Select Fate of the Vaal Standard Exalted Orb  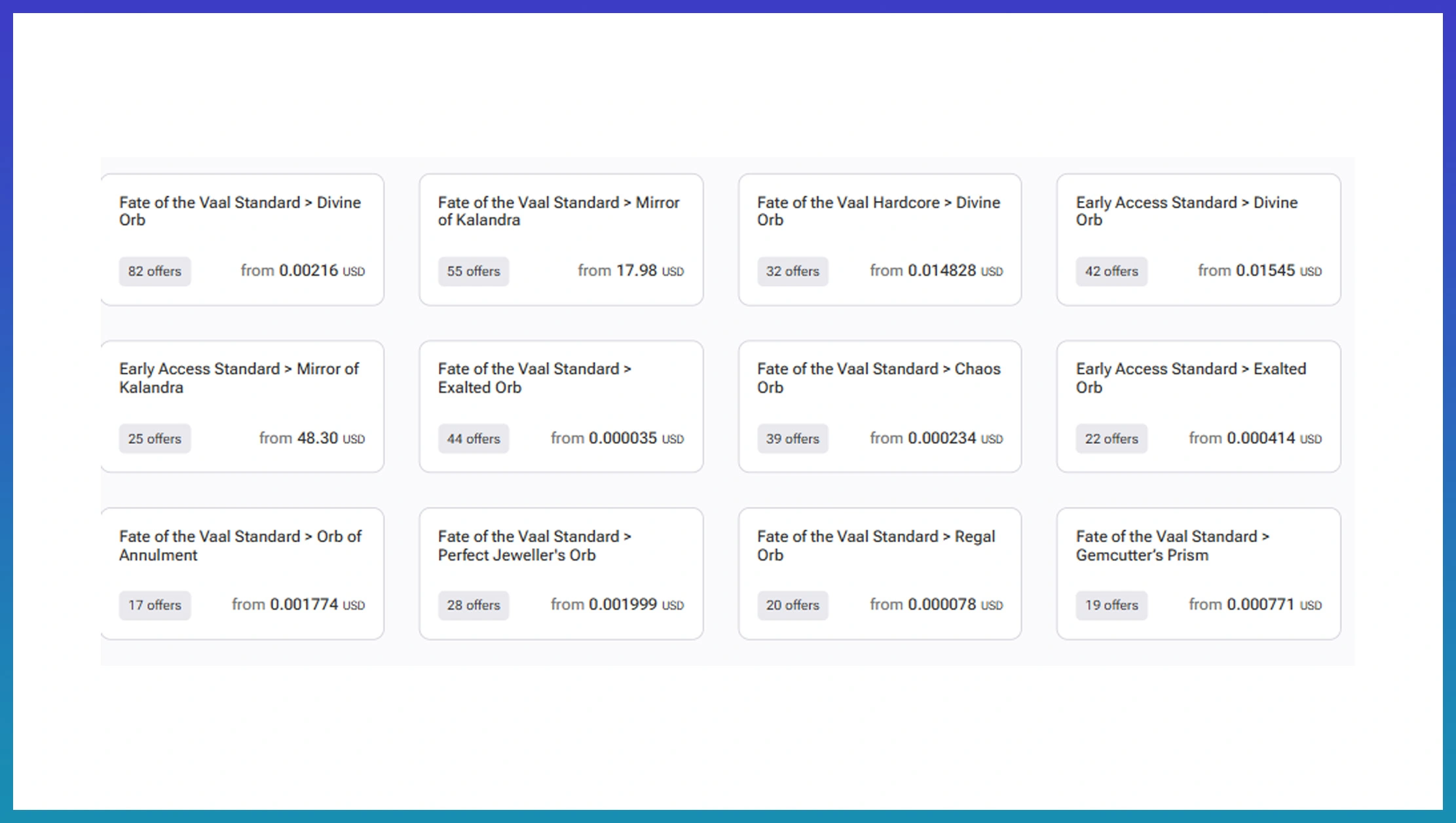coord(534,378)
